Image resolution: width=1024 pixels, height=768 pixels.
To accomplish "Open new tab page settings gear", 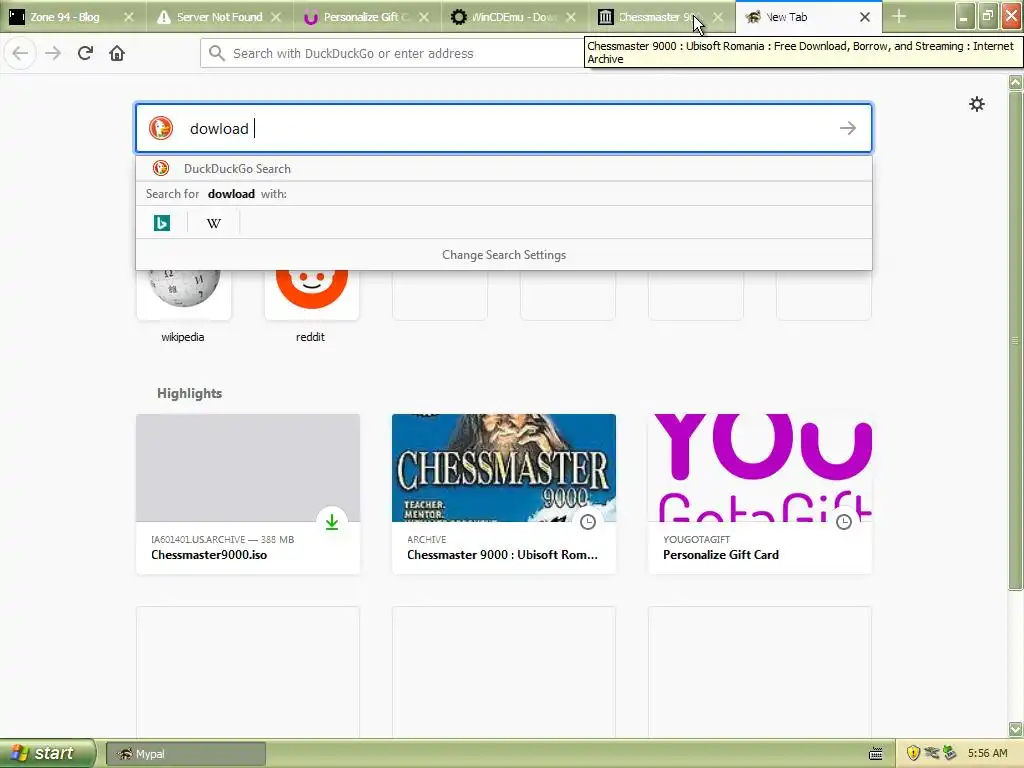I will click(x=977, y=104).
